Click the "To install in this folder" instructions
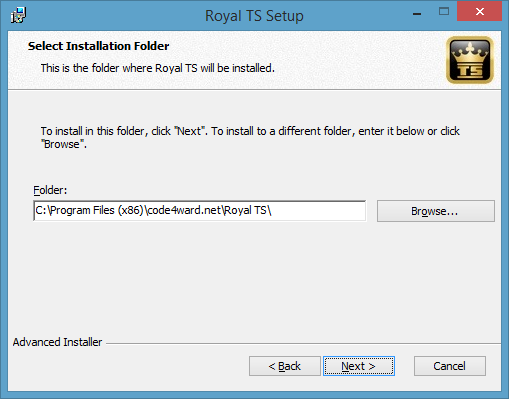The width and height of the screenshot is (509, 399). point(250,137)
